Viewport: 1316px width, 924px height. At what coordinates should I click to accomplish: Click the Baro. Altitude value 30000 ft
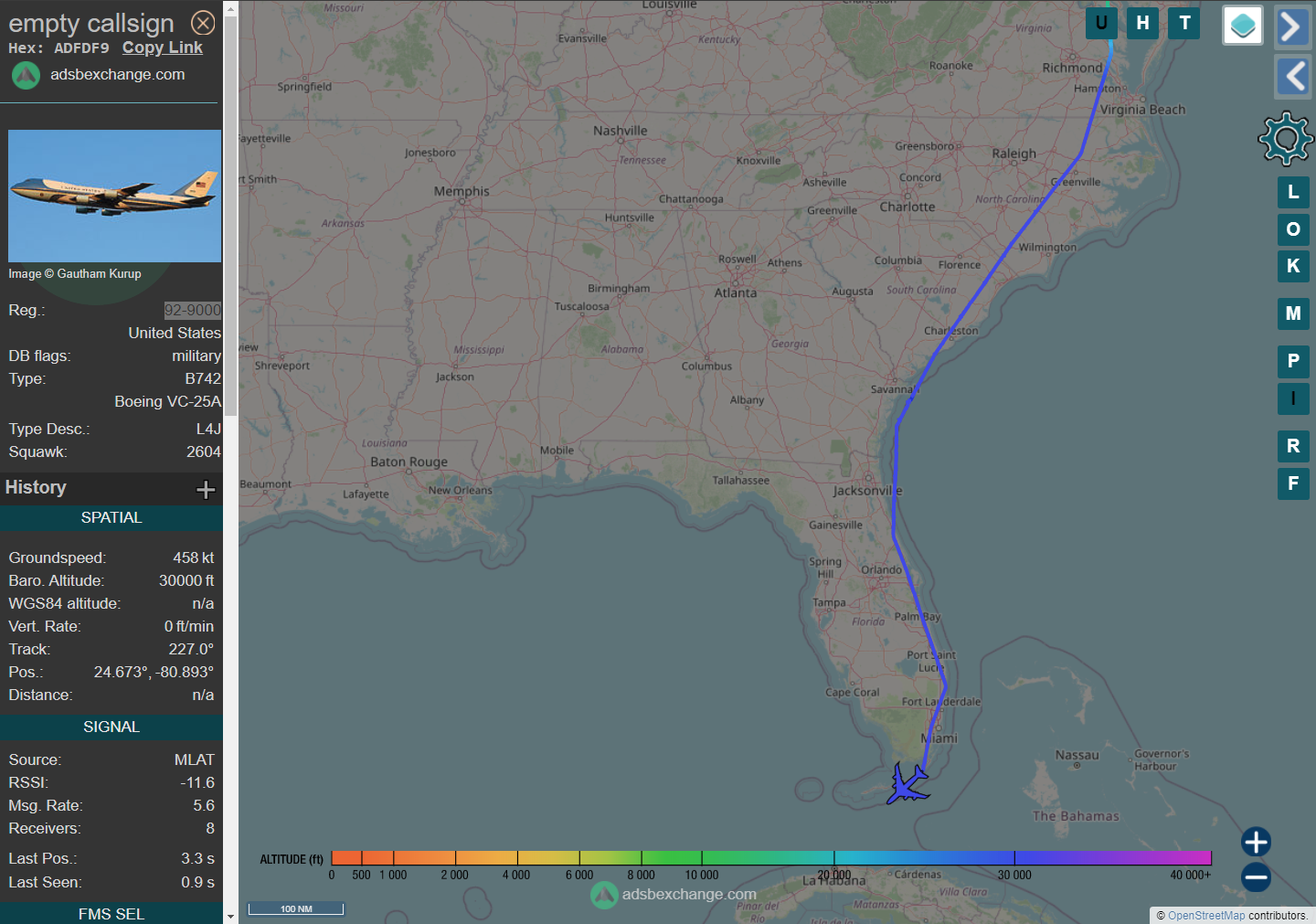[186, 581]
